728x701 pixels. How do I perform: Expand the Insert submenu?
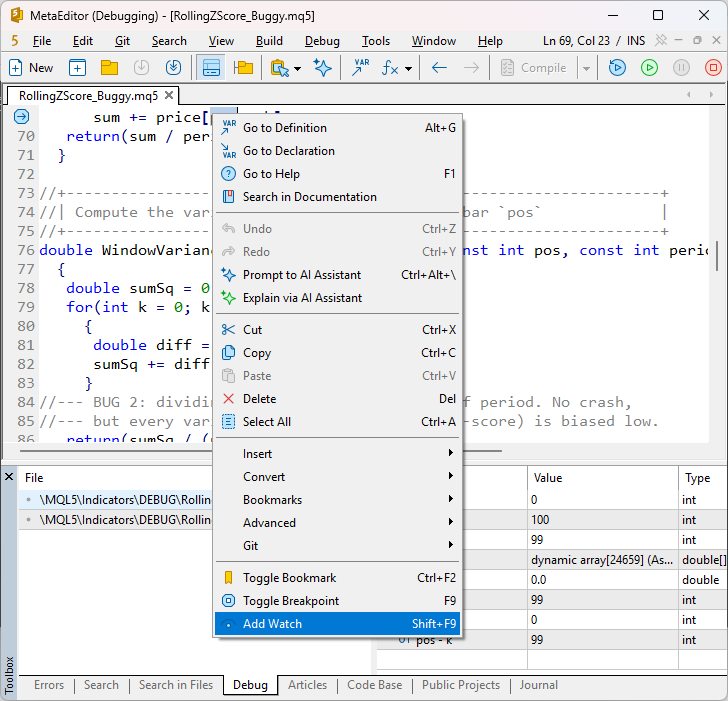[338, 454]
